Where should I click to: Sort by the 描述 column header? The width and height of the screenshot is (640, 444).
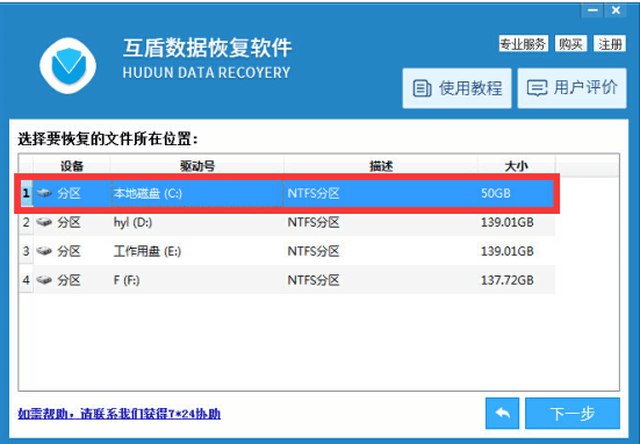coord(380,166)
